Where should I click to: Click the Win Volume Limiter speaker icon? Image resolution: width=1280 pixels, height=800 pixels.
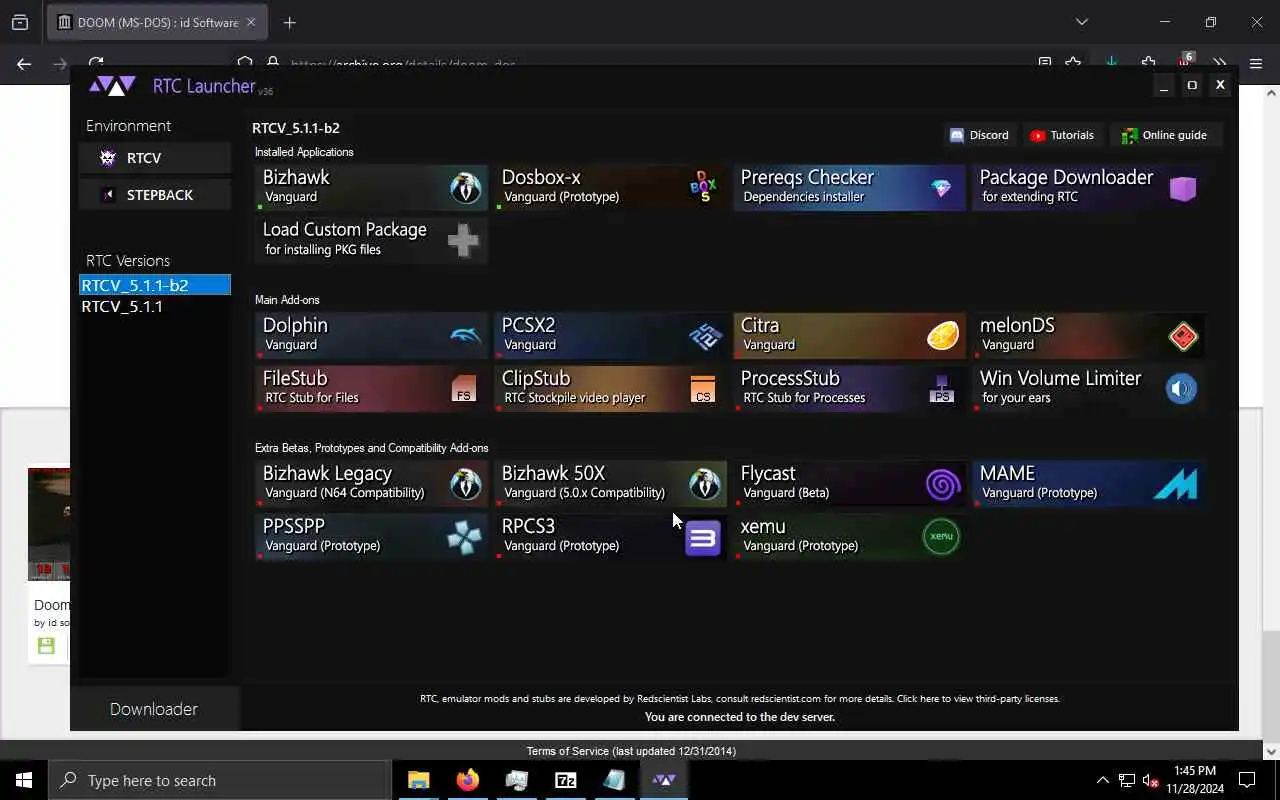coord(1182,388)
